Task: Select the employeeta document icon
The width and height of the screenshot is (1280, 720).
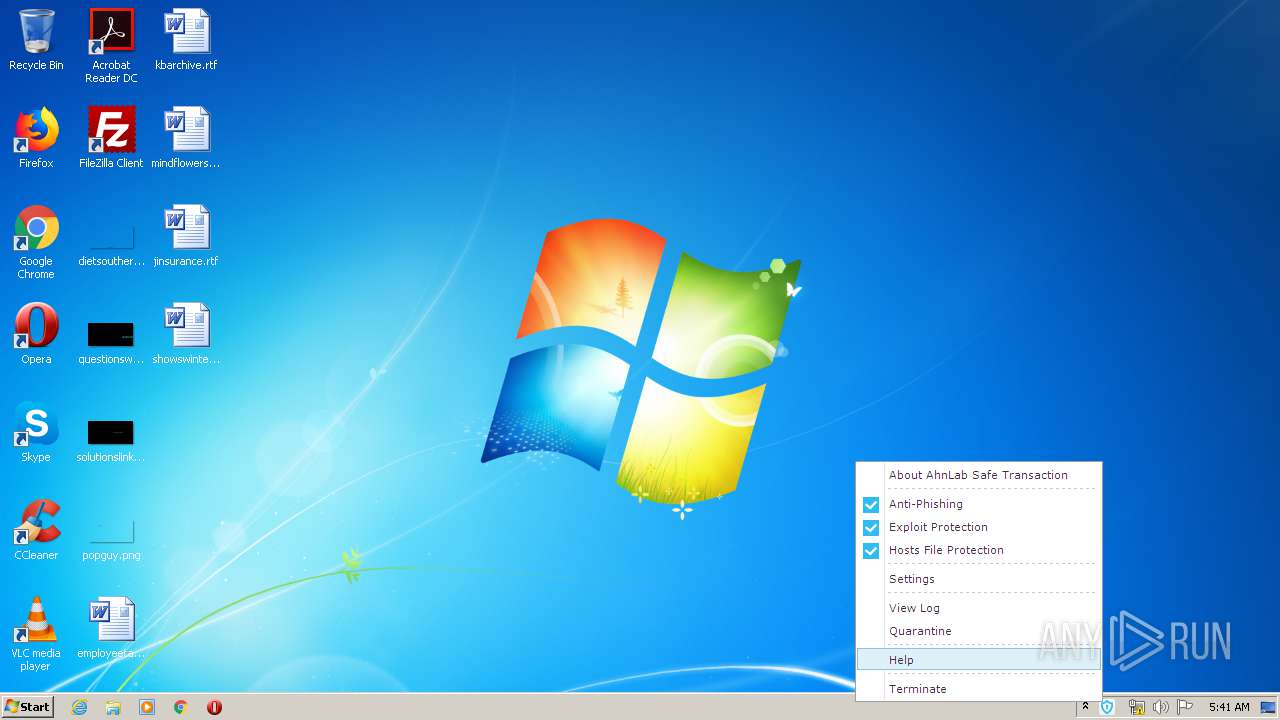Action: point(111,628)
